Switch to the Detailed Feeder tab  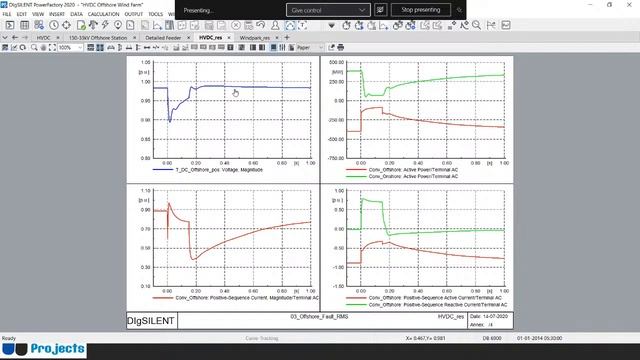point(163,38)
